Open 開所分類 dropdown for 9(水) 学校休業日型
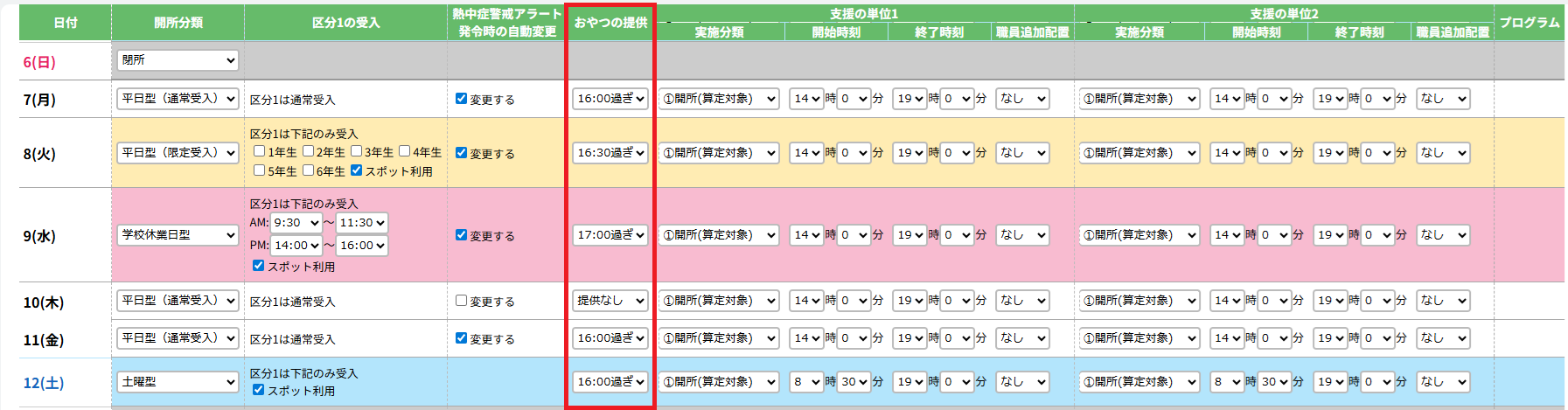Viewport: 1568px width, 410px height. click(178, 235)
